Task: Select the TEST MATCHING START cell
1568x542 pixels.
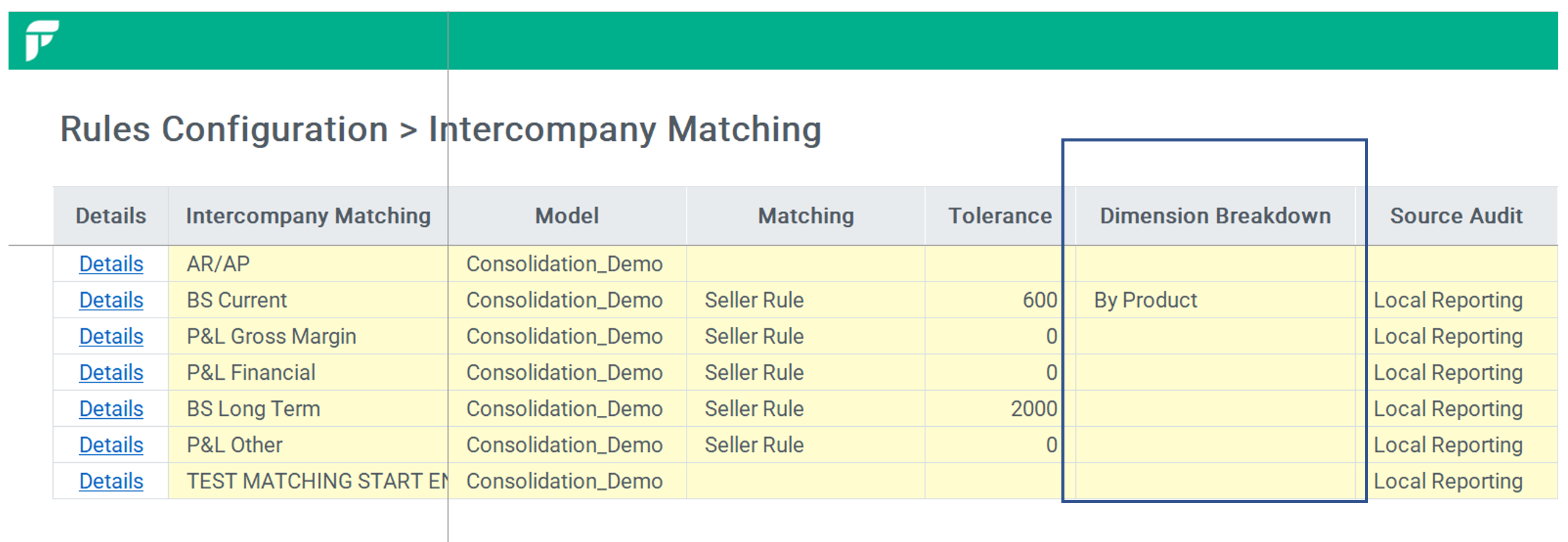Action: pyautogui.click(x=308, y=481)
